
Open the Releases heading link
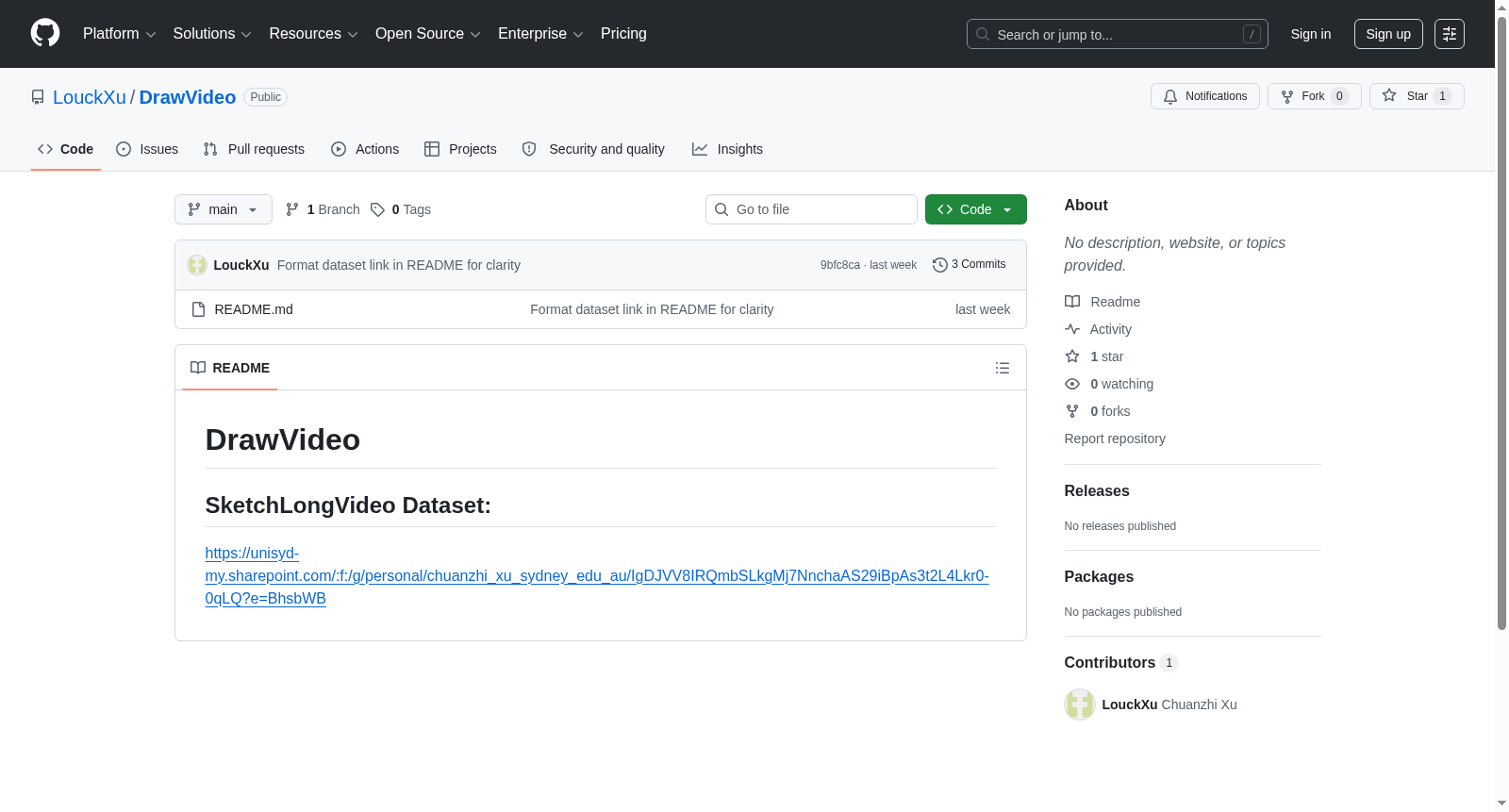point(1097,490)
